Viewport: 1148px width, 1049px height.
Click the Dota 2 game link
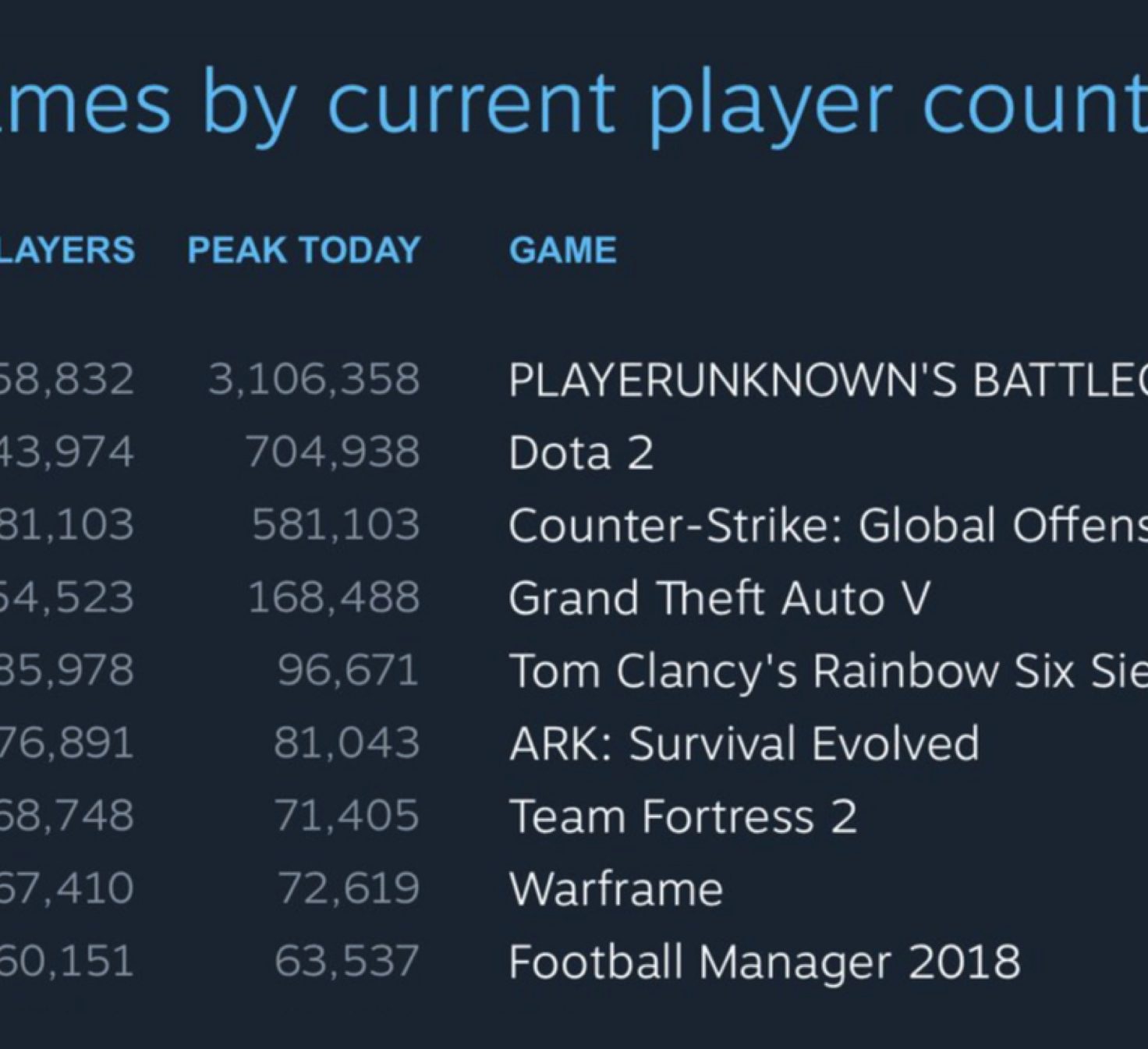coord(581,453)
